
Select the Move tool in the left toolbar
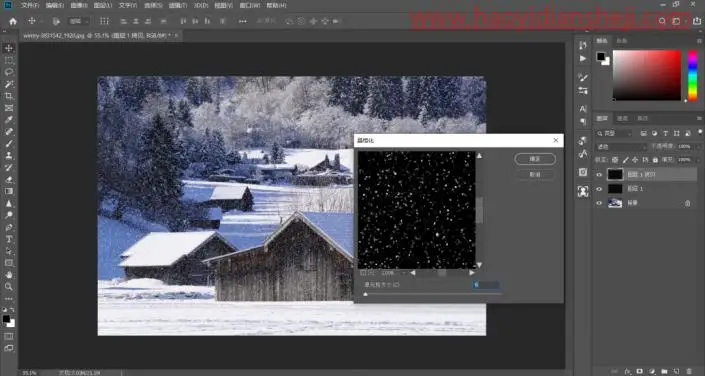9,48
